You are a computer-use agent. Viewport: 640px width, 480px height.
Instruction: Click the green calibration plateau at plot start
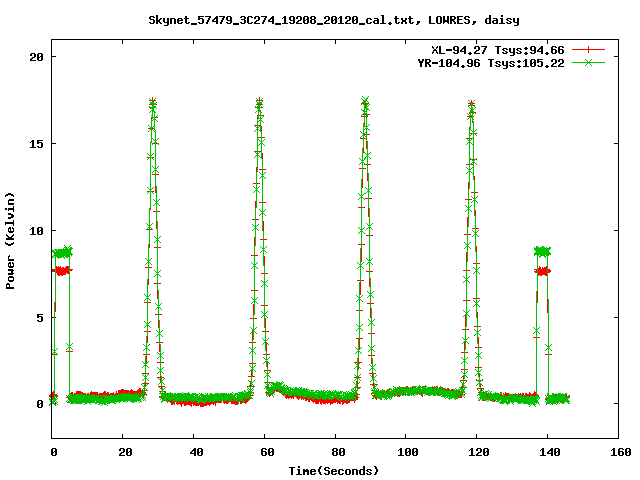62,253
